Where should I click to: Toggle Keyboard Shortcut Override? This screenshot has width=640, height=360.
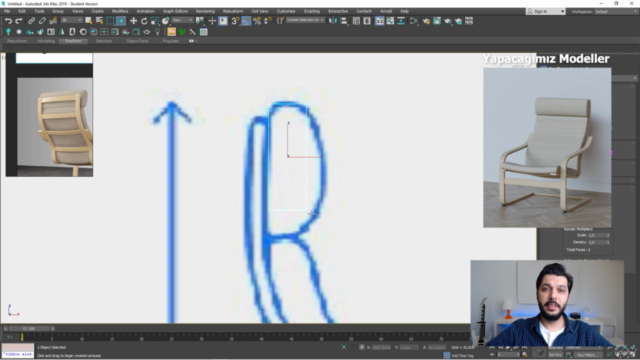[223, 21]
